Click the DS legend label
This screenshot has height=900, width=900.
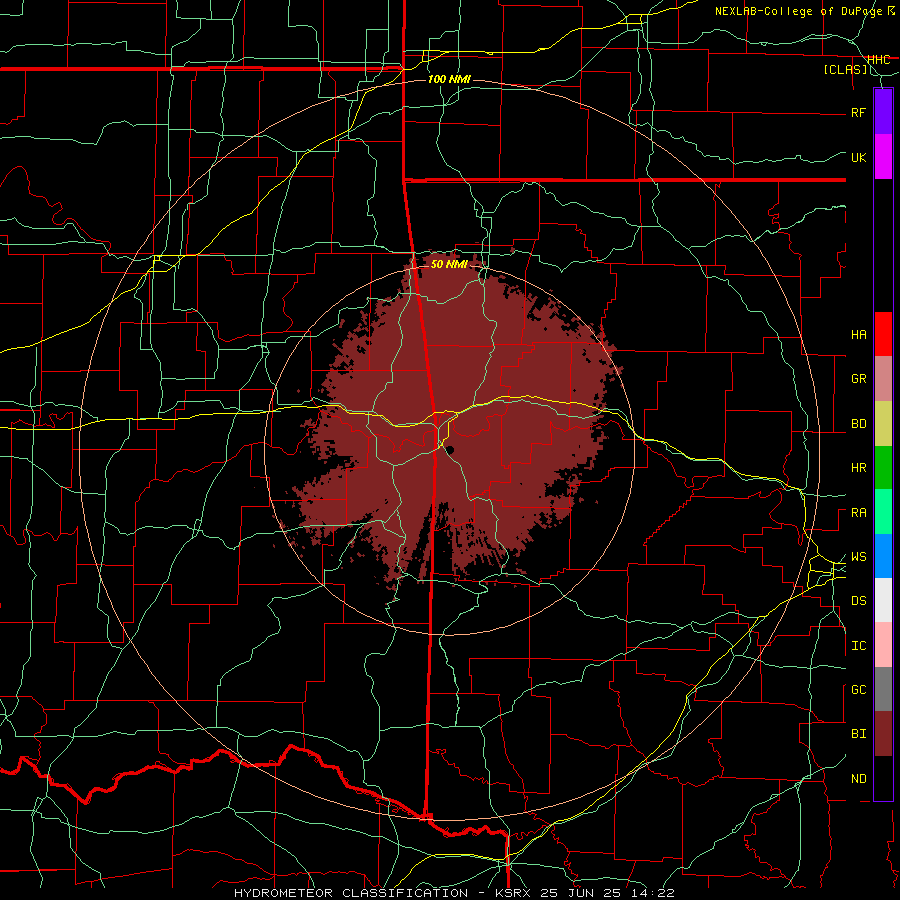click(858, 601)
